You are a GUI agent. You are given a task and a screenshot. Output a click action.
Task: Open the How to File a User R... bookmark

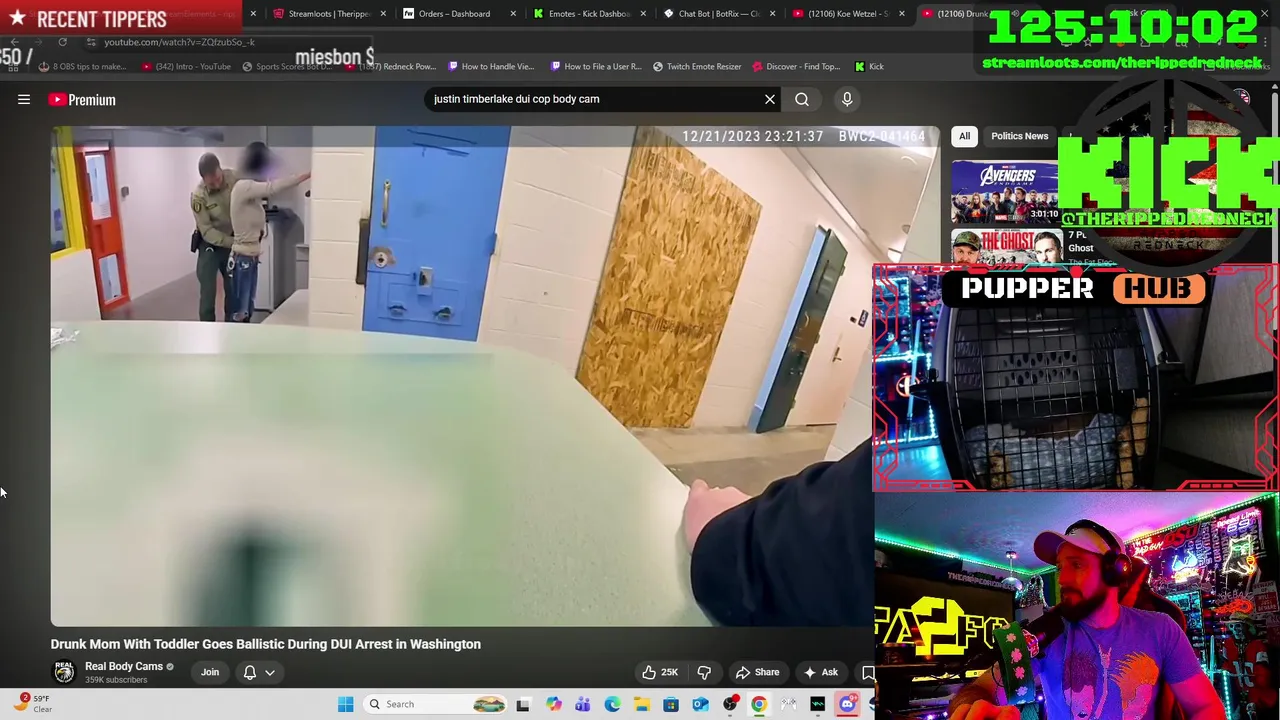pos(594,66)
